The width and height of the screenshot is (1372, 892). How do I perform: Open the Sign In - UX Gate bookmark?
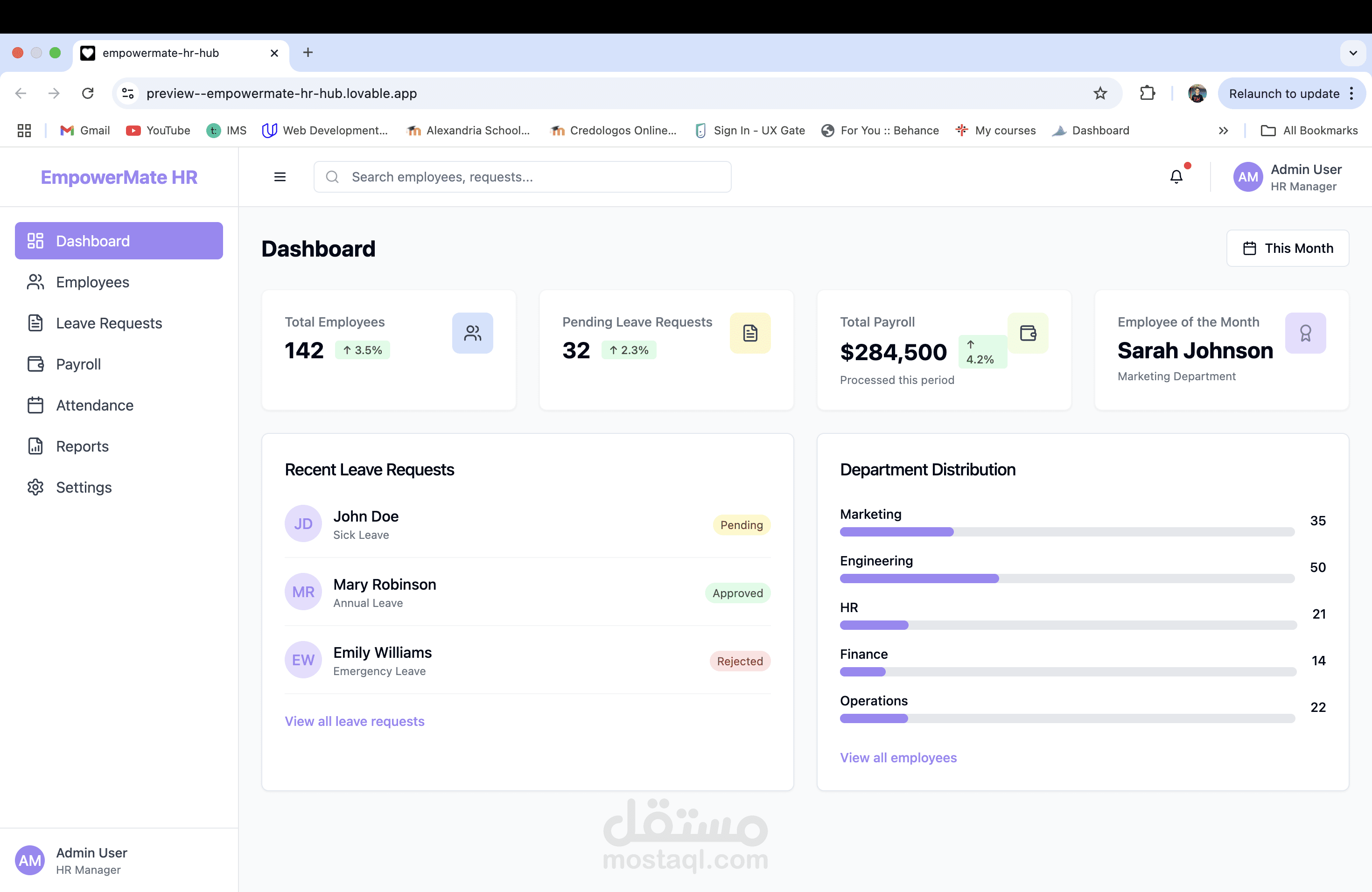(x=750, y=131)
